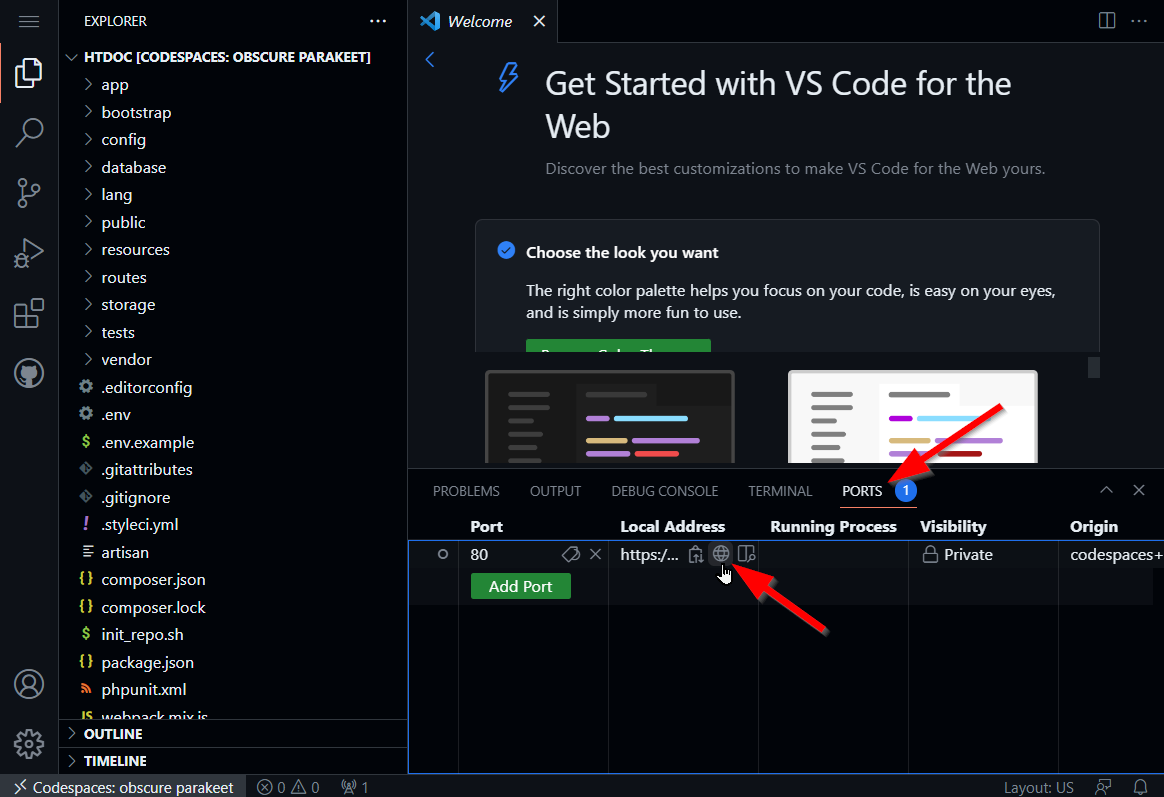This screenshot has height=797, width=1164.
Task: Open feedback icon in status bar
Action: coord(1104,787)
